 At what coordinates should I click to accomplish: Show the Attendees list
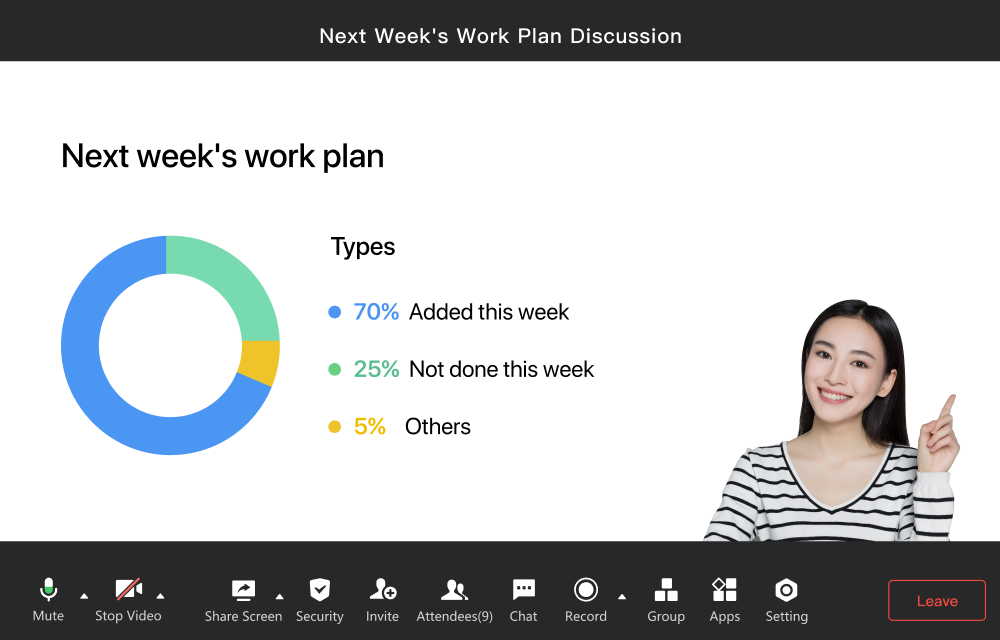(x=455, y=600)
